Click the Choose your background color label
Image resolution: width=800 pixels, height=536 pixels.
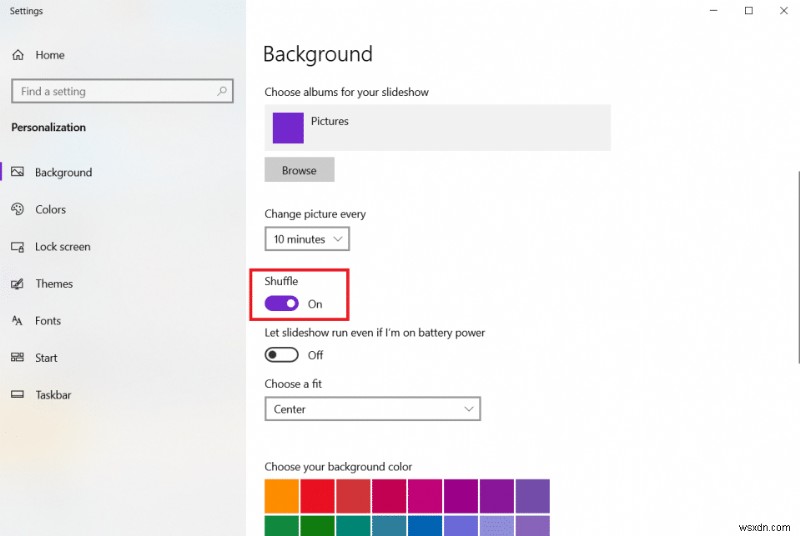point(338,467)
